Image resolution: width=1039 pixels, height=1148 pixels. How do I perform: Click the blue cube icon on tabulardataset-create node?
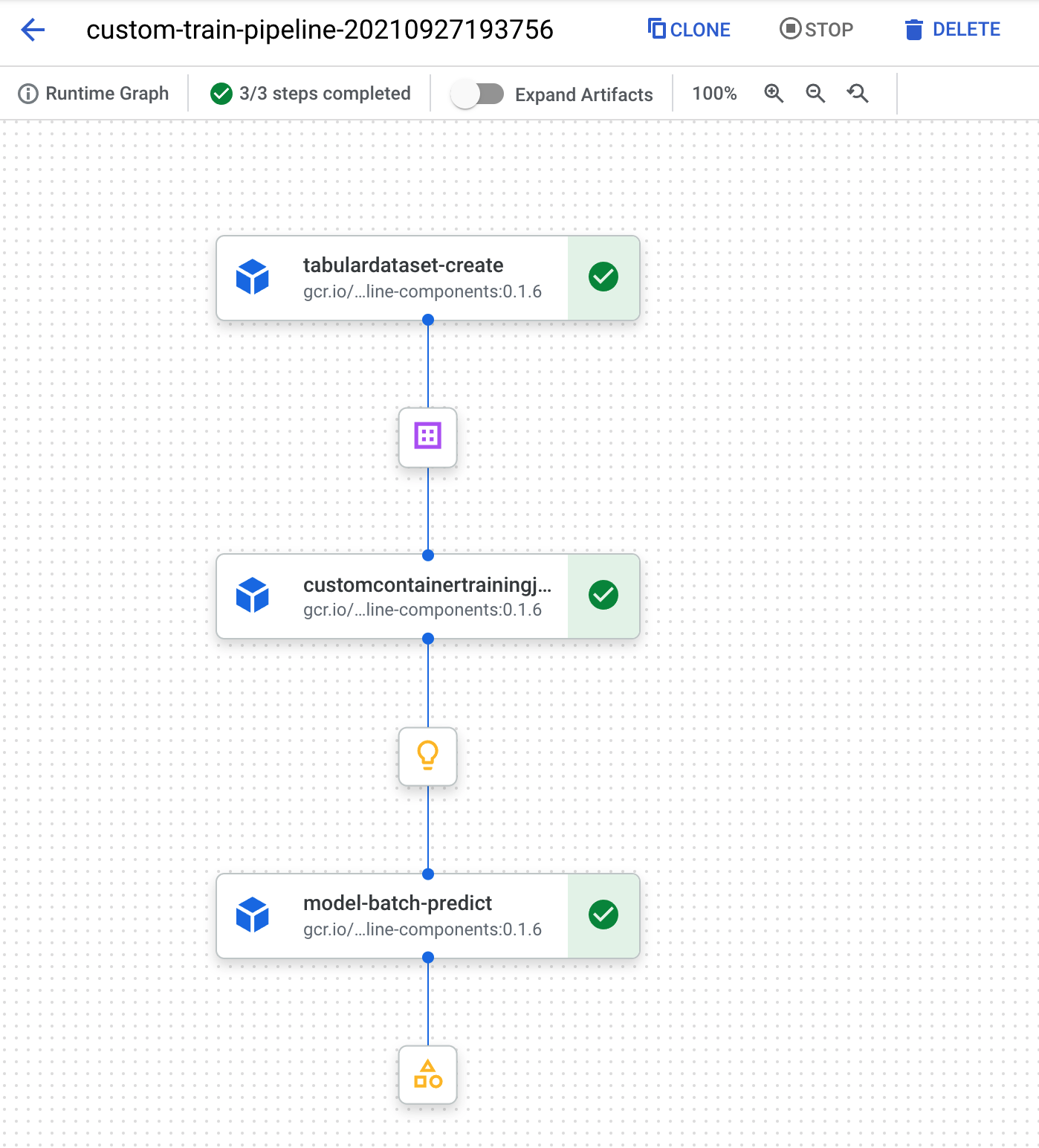[x=253, y=277]
